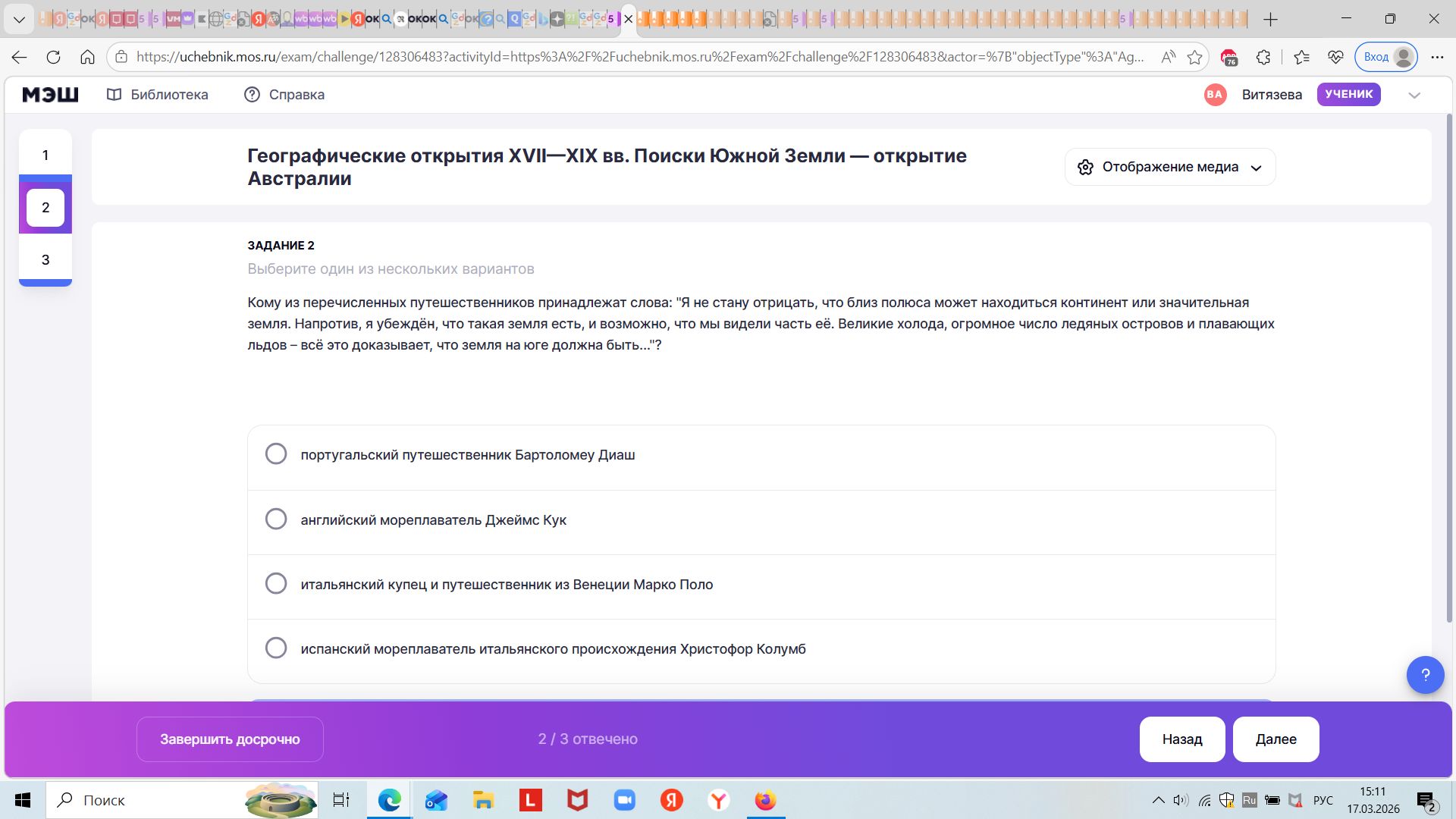
Task: Open the browser essentials heart icon
Action: [x=1335, y=57]
